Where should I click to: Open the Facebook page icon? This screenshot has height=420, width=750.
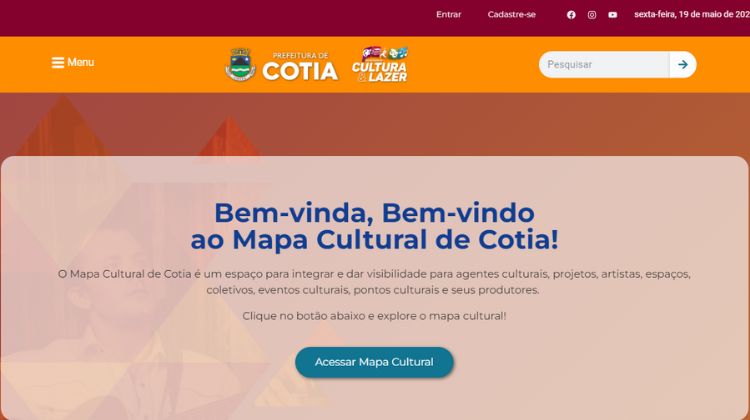571,15
